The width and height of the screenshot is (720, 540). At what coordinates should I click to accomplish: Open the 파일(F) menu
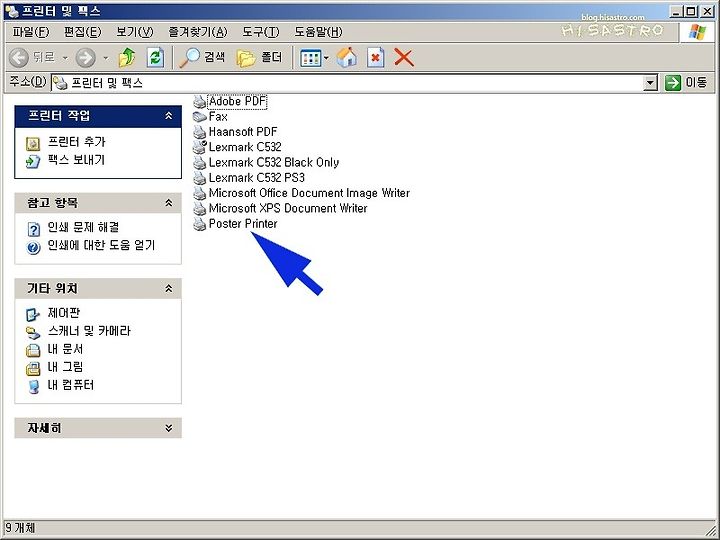tap(31, 32)
